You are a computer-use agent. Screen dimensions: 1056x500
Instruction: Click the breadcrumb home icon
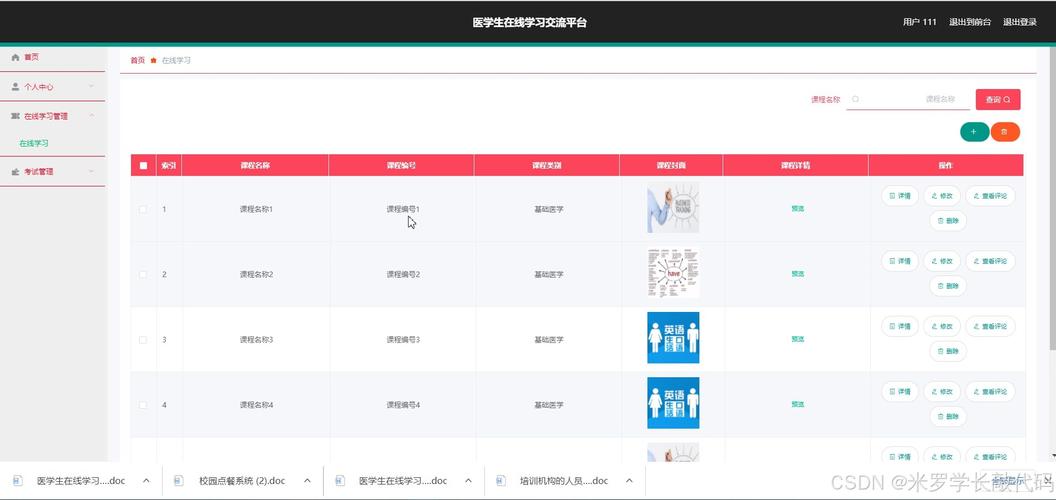(154, 61)
